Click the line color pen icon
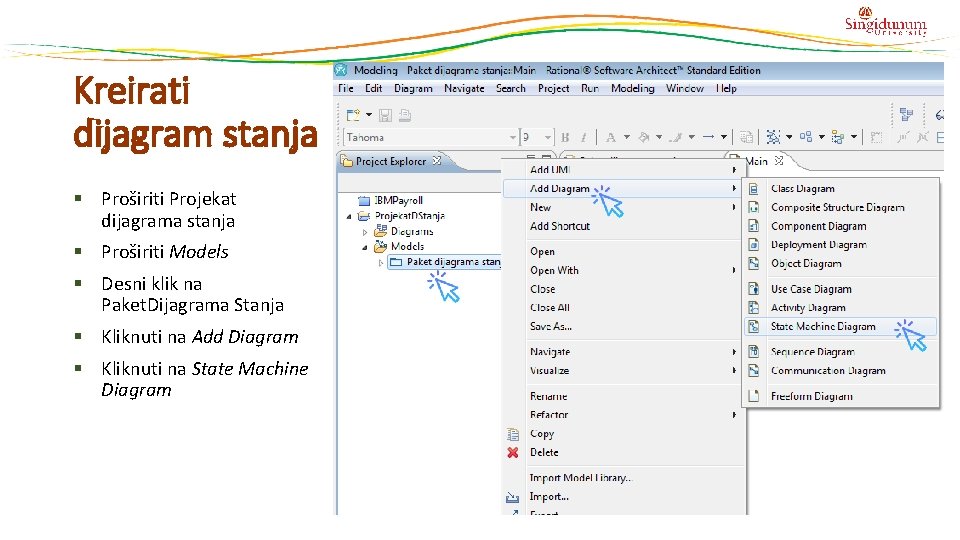Viewport: 960px width, 540px height. tap(676, 137)
